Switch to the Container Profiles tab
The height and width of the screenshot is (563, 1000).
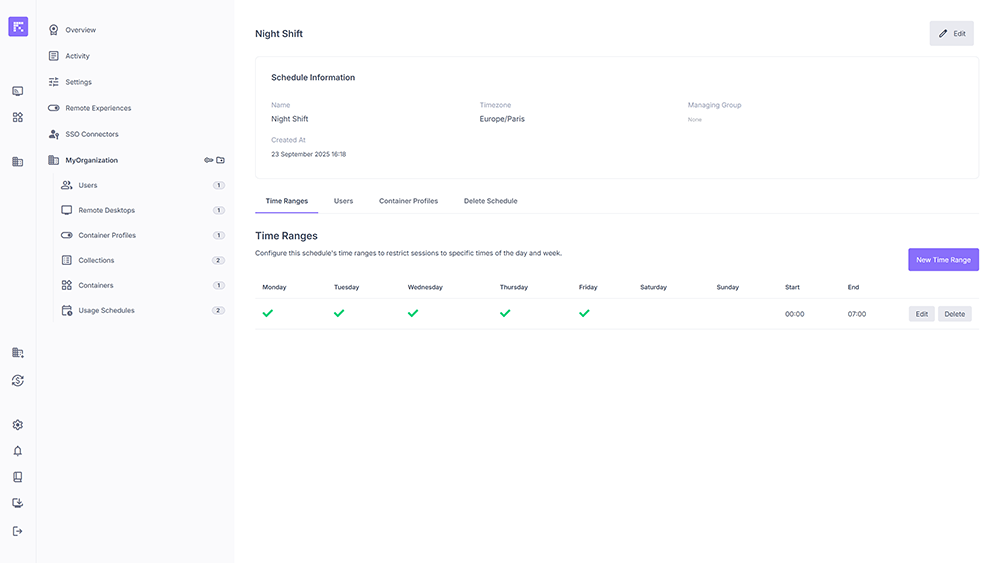(x=408, y=201)
